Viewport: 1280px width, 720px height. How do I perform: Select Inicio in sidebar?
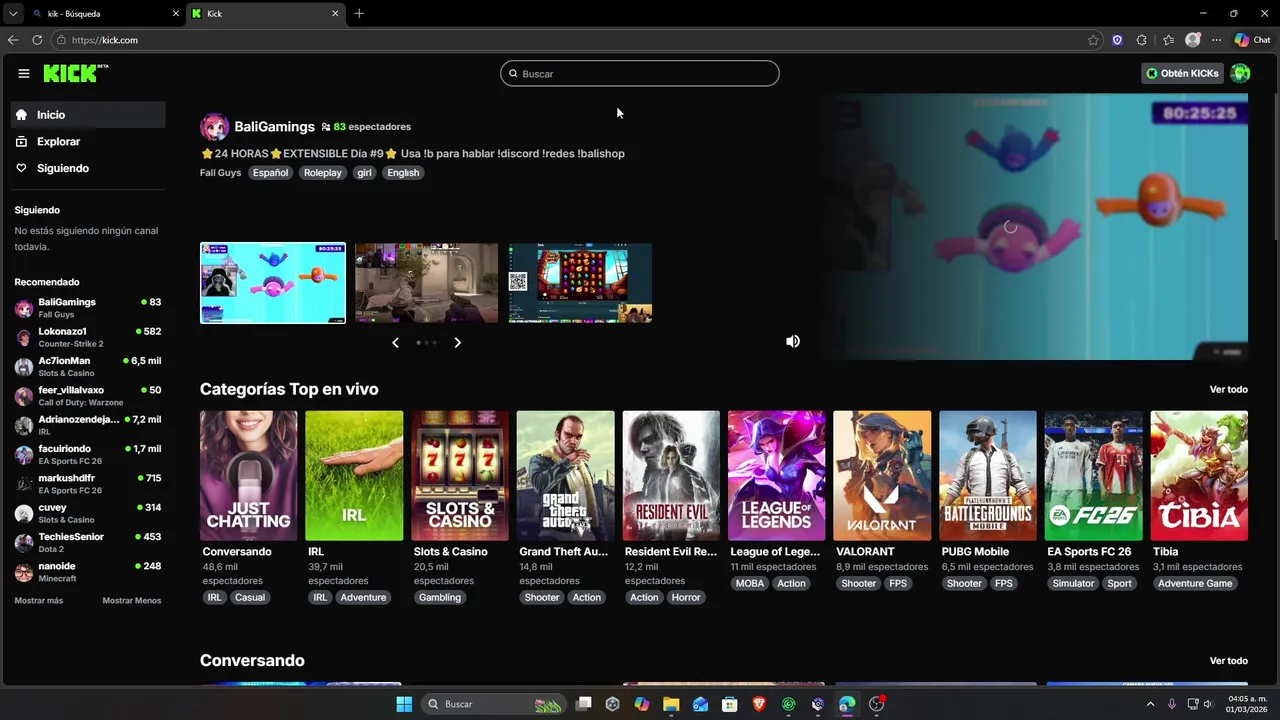[88, 115]
